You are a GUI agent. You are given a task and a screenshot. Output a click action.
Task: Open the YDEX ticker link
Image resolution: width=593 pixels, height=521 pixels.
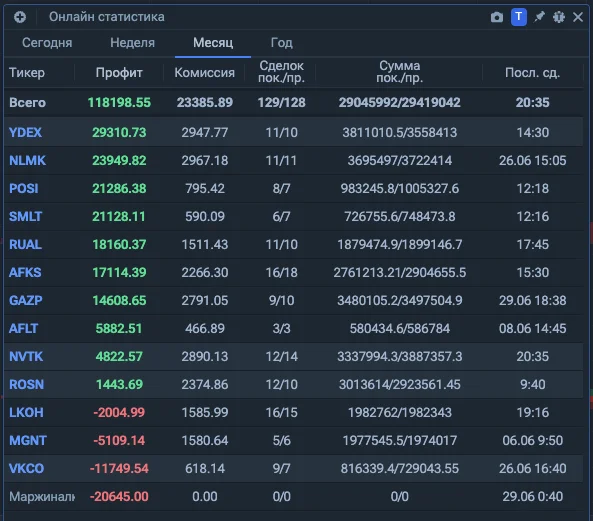tap(25, 133)
